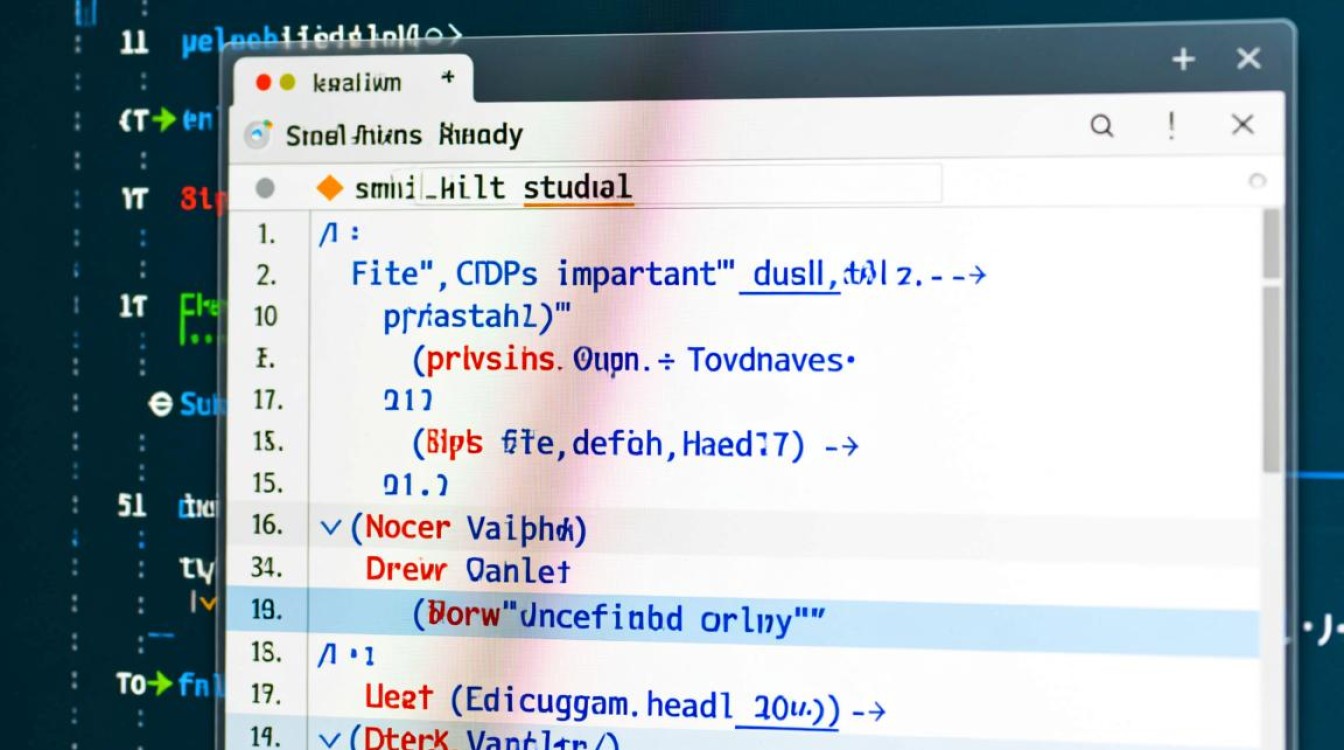1344x750 pixels.
Task: Click the exclamation mark icon
Action: coord(1171,125)
